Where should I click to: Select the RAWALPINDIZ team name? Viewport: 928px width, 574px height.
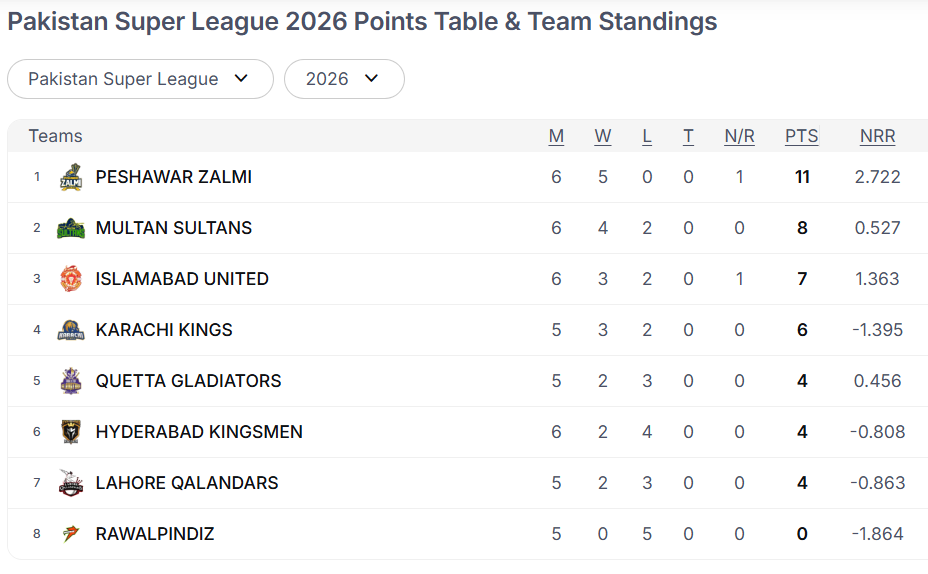155,534
